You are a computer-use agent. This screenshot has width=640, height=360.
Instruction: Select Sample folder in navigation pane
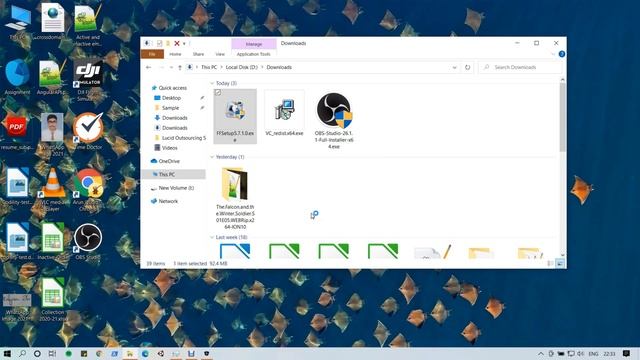tap(170, 108)
